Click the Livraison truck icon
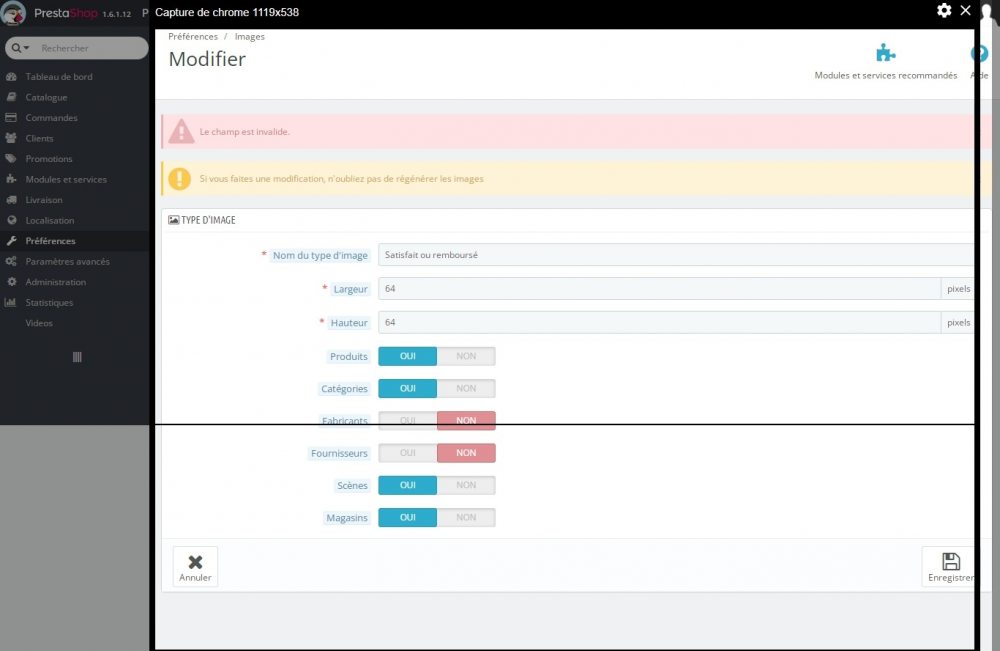 point(11,200)
